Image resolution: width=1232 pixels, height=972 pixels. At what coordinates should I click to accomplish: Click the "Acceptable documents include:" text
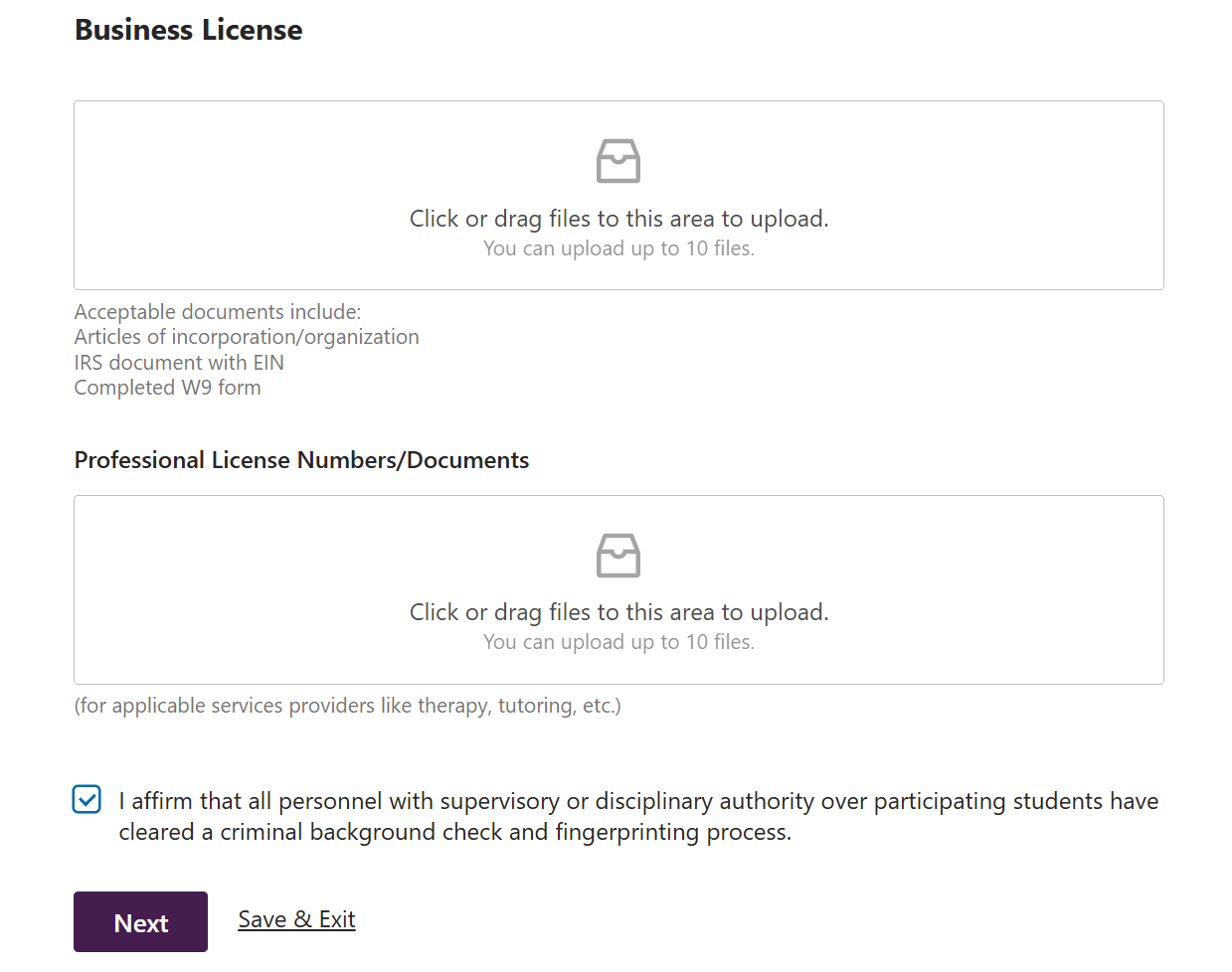[x=218, y=312]
